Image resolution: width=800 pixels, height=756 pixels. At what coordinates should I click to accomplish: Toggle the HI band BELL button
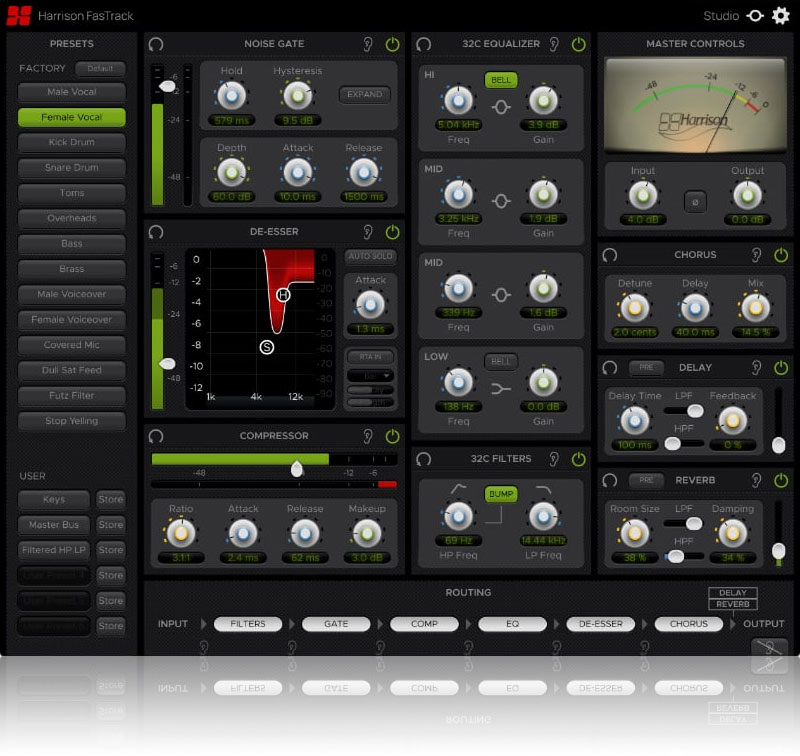pos(501,80)
